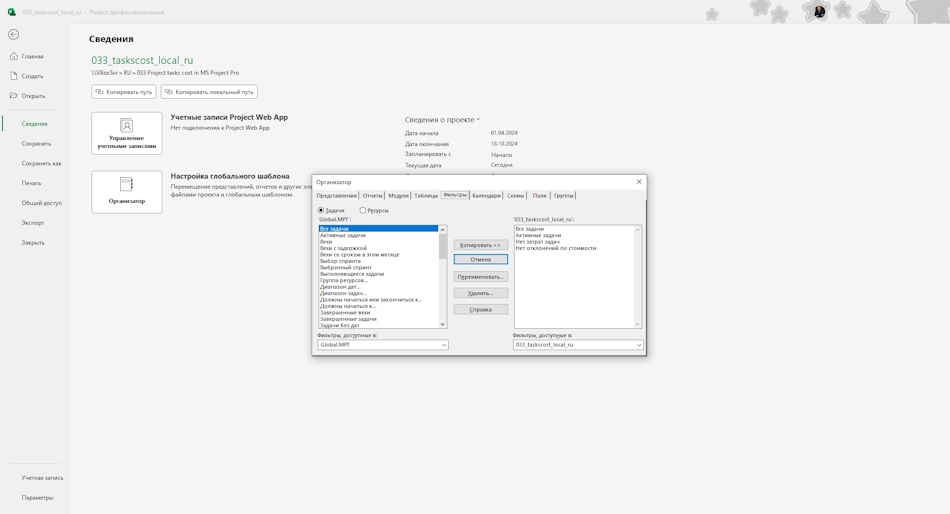
Task: Click the Отмена button
Action: (x=480, y=259)
